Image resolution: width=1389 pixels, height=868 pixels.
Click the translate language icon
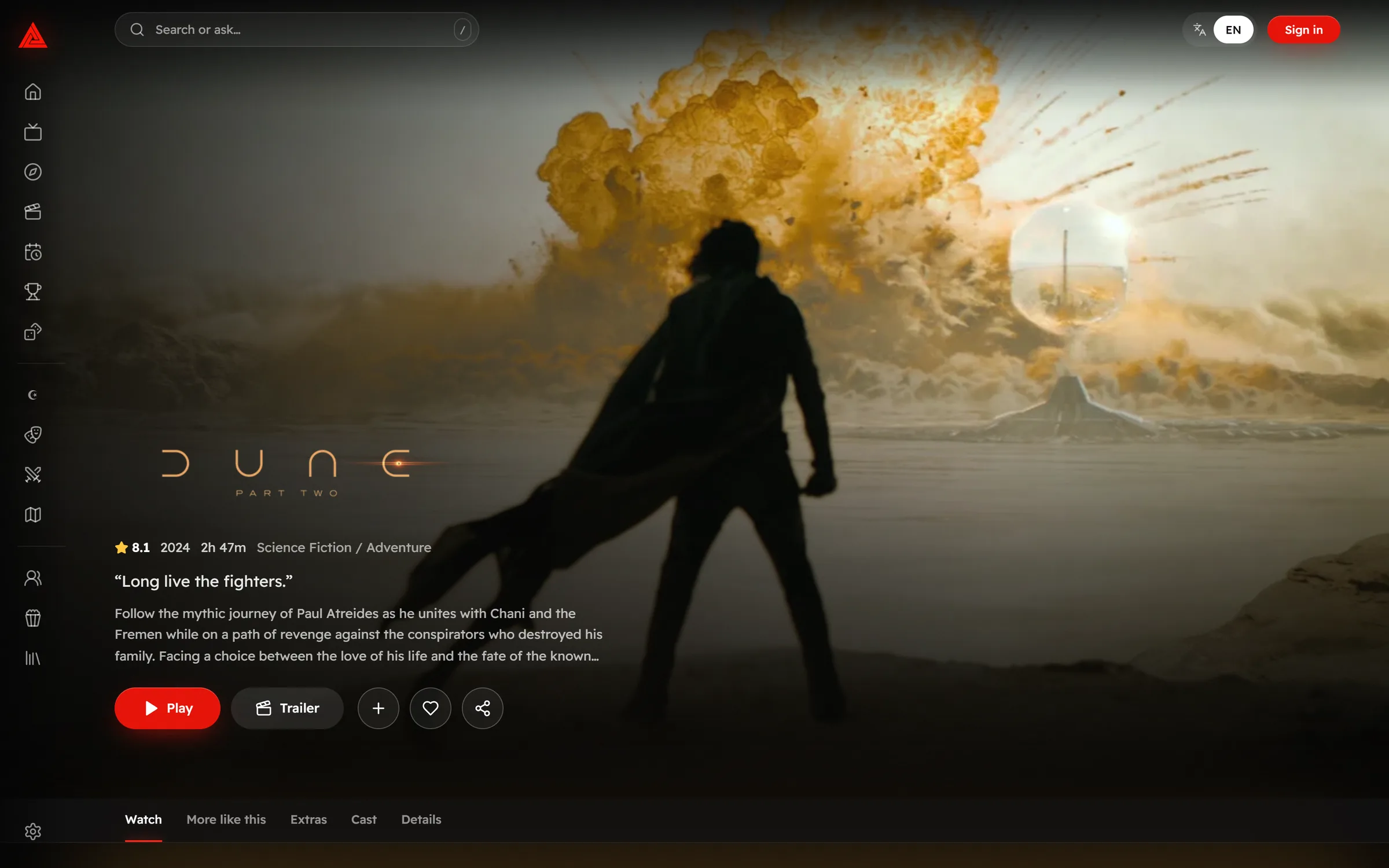(1199, 30)
